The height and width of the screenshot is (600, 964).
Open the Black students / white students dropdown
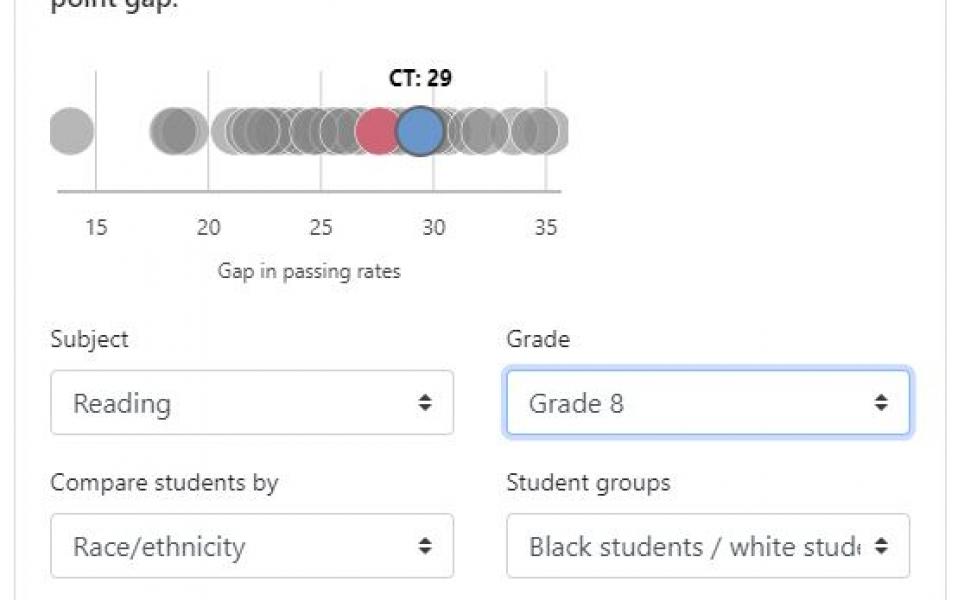click(708, 546)
